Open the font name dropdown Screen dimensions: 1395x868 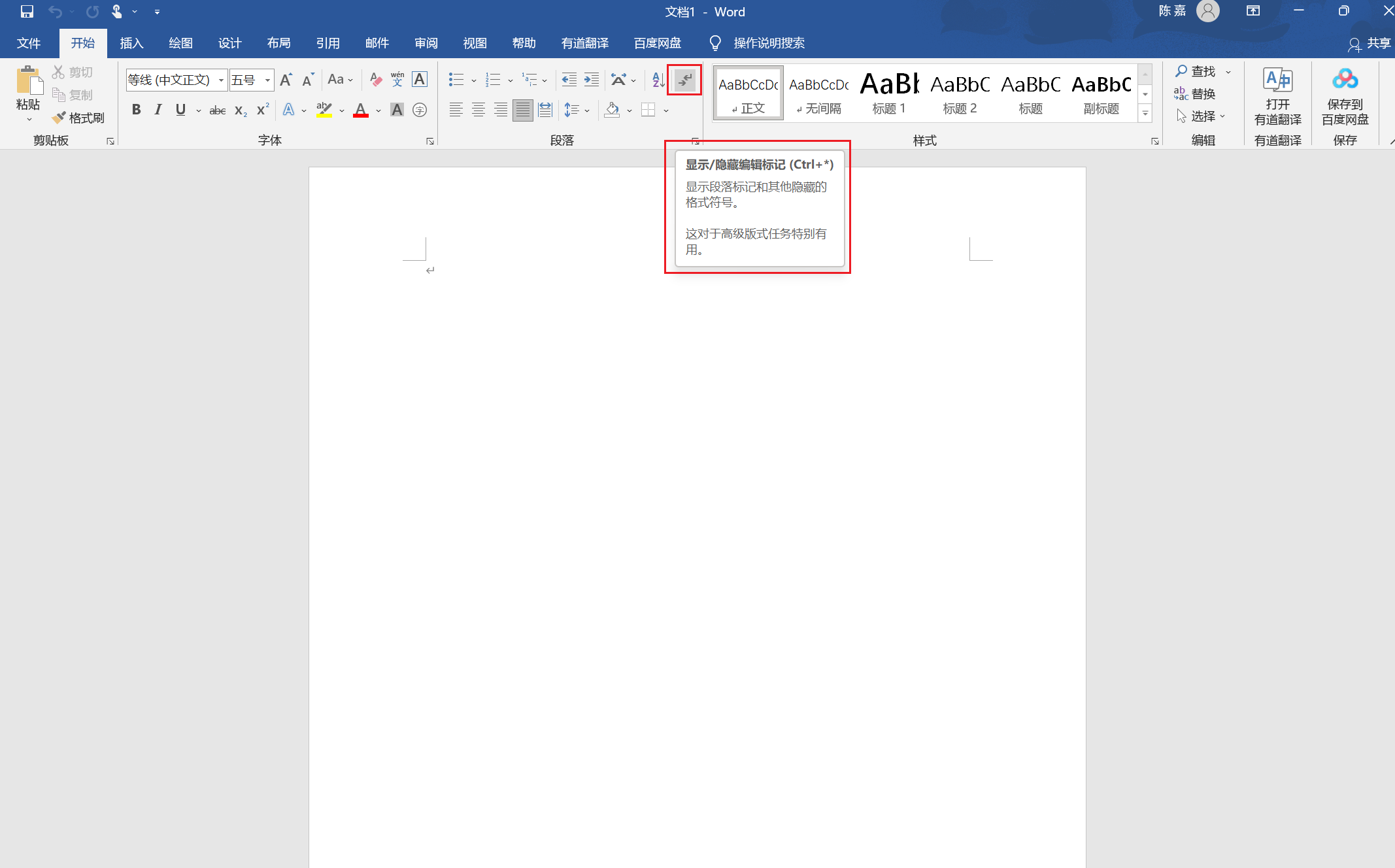tap(221, 80)
